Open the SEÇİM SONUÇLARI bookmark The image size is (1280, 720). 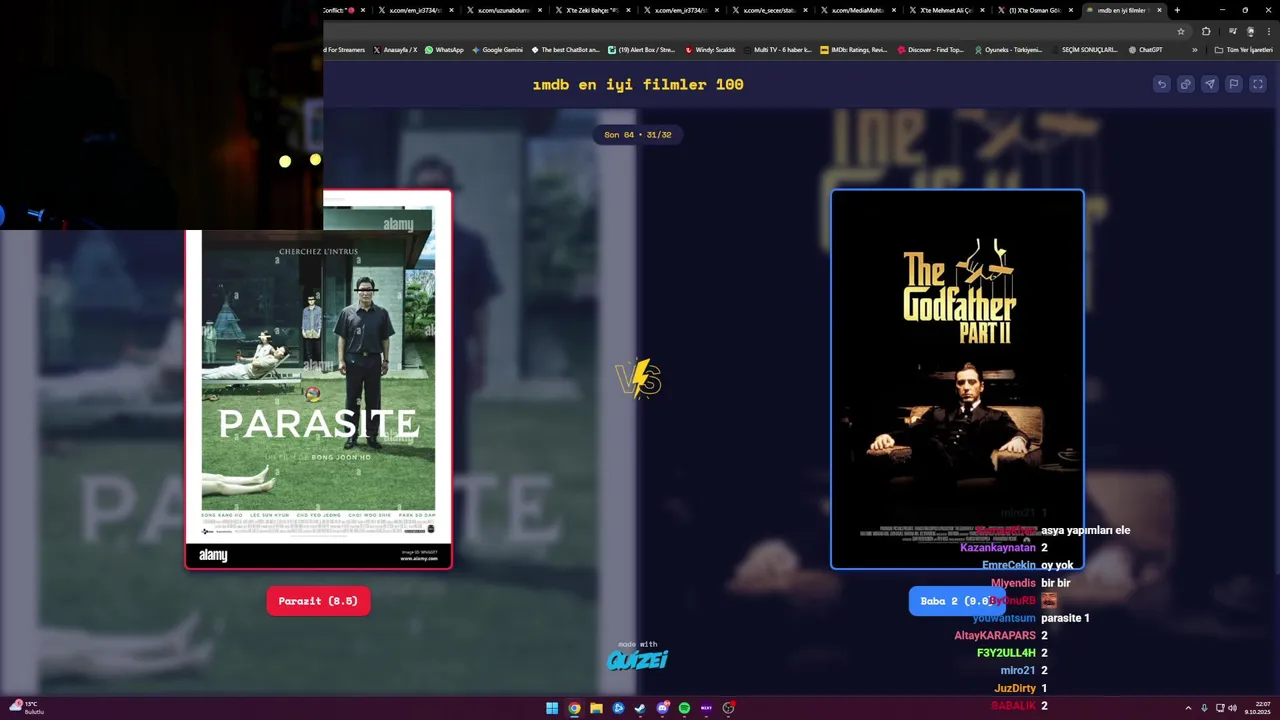pos(1084,50)
